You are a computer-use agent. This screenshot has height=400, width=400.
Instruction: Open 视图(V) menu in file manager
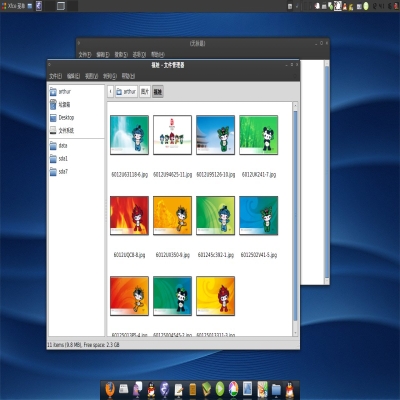tap(91, 76)
